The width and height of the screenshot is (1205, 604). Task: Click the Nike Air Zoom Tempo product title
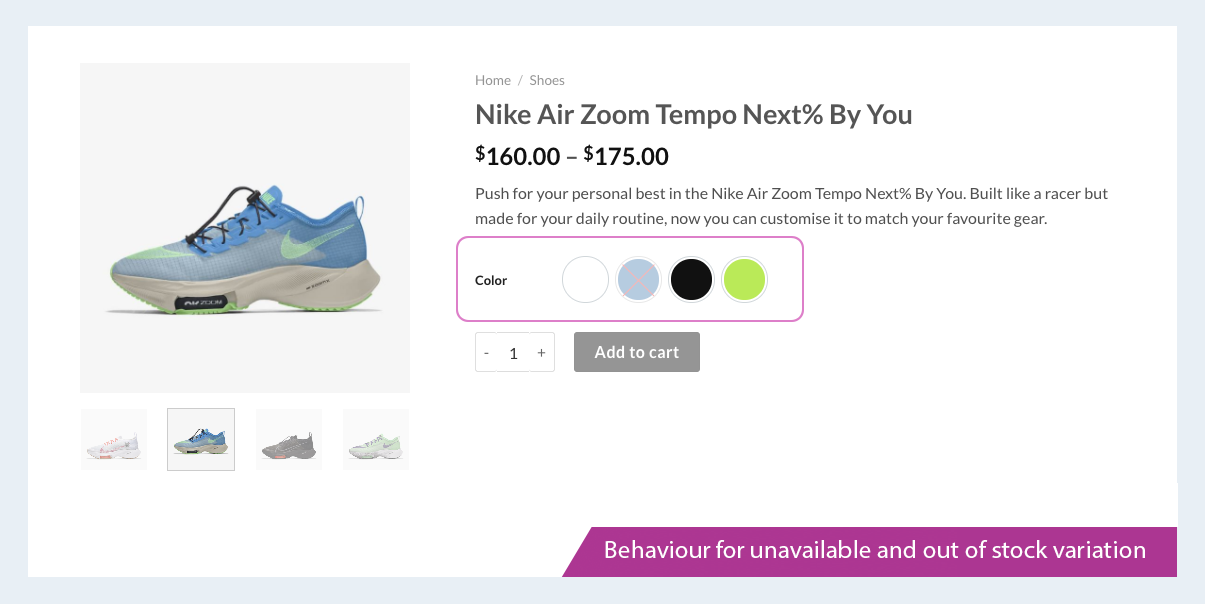[x=693, y=114]
